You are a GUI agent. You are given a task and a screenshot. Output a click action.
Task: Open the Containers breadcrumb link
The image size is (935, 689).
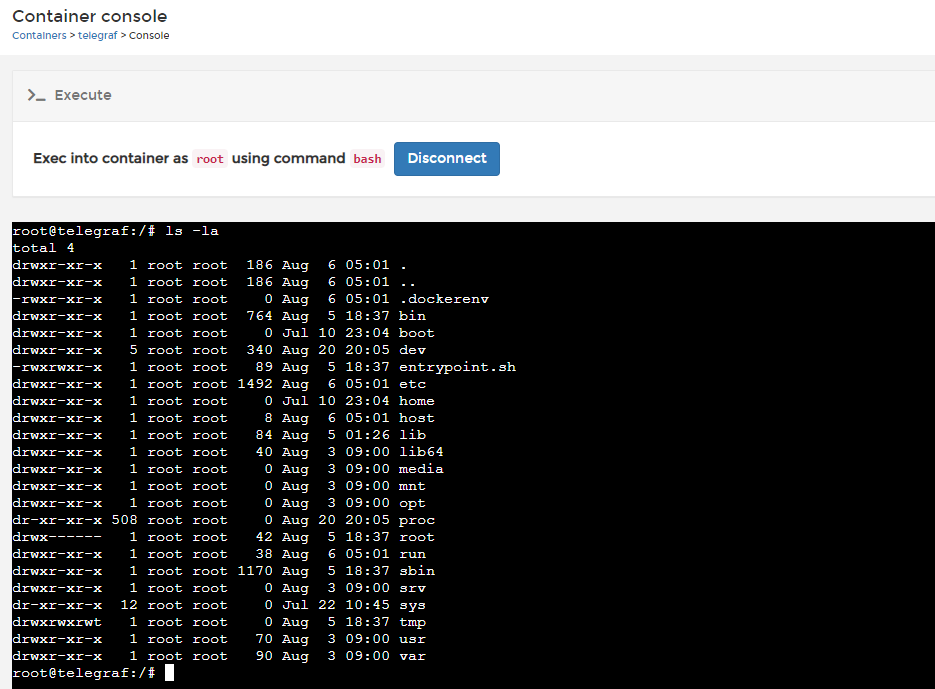[x=39, y=35]
